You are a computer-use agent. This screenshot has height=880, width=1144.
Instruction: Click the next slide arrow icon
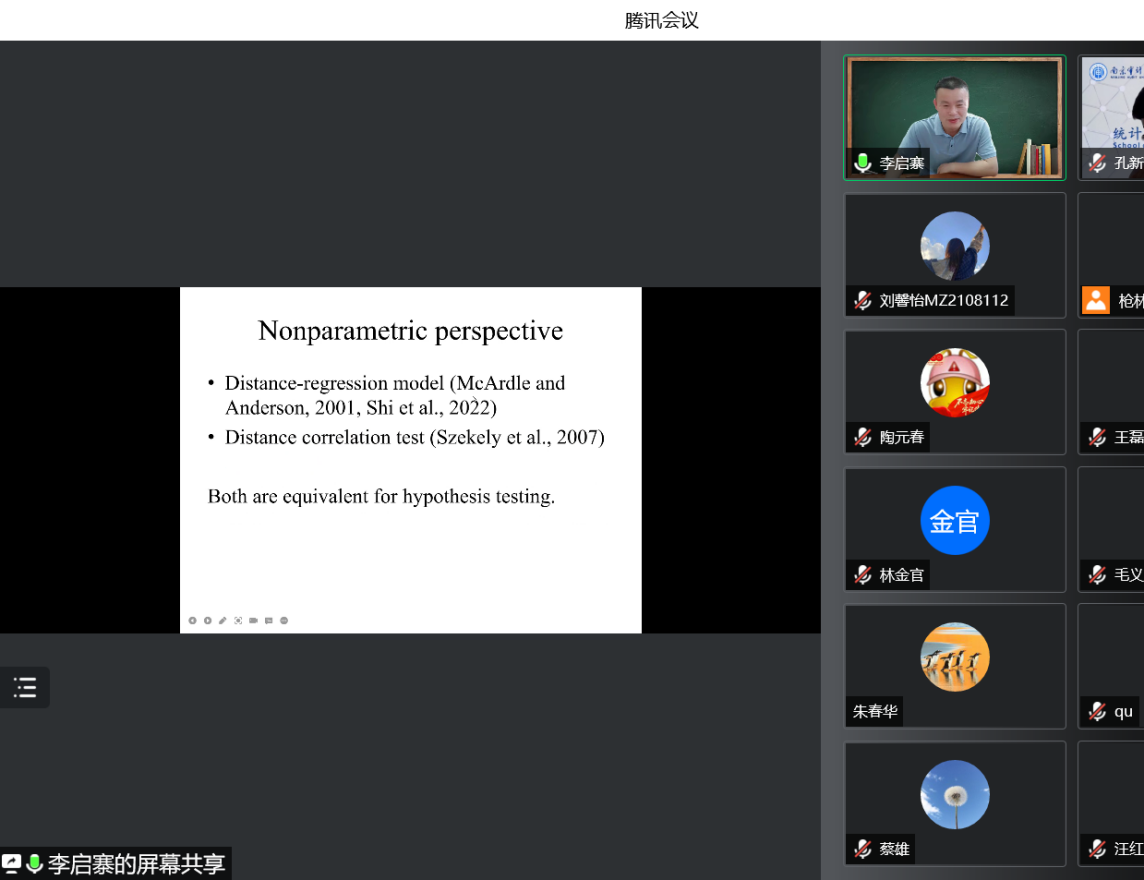pyautogui.click(x=208, y=621)
